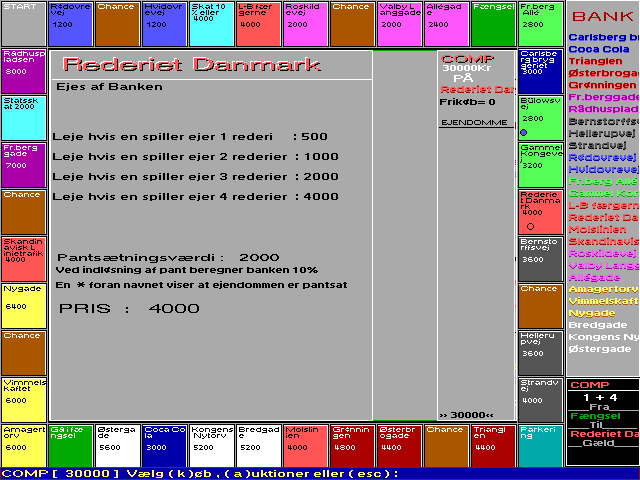640x480 pixels.
Task: Click Nygade in the BANK list
Action: [x=592, y=313]
